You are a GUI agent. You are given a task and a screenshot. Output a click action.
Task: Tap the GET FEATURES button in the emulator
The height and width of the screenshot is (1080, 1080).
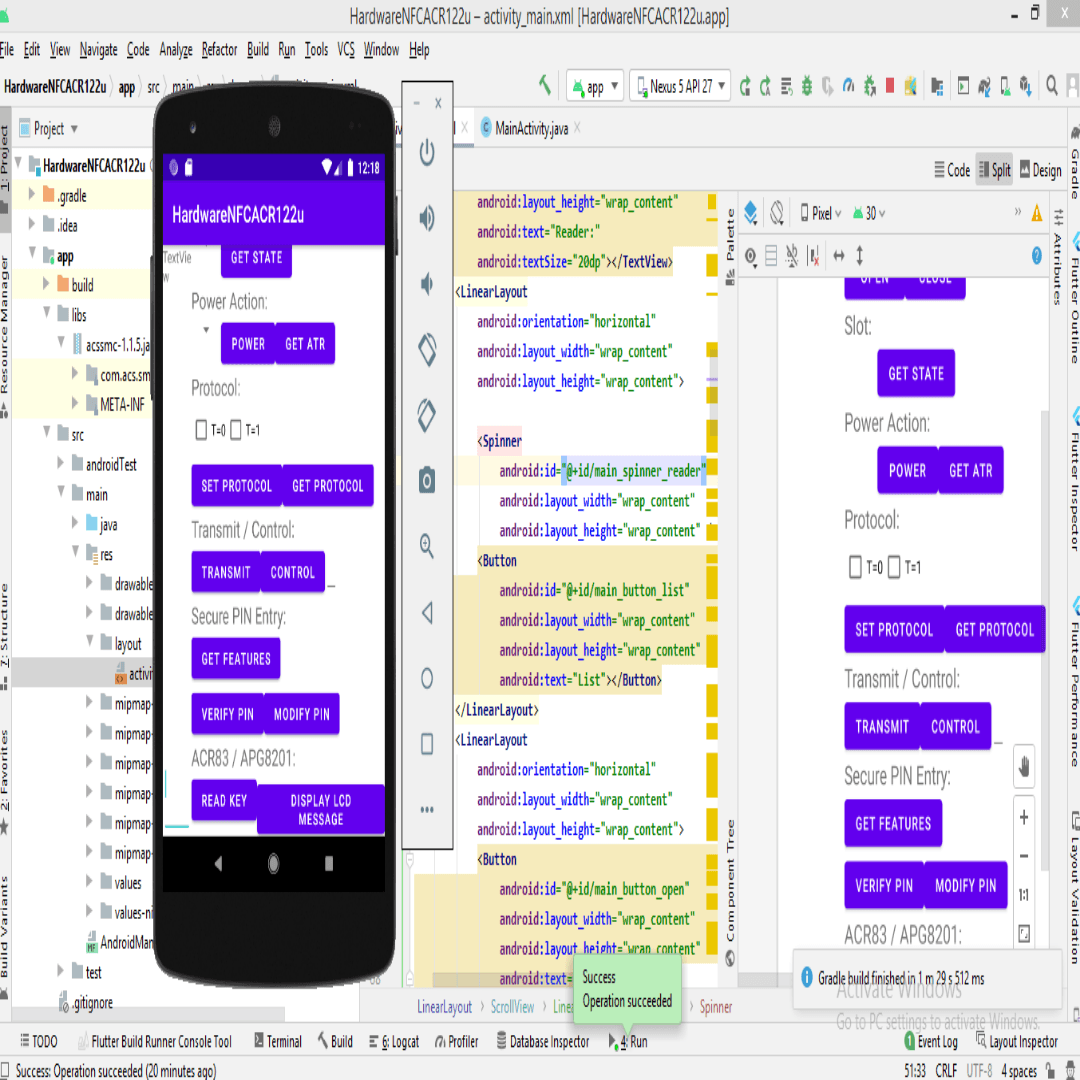236,659
